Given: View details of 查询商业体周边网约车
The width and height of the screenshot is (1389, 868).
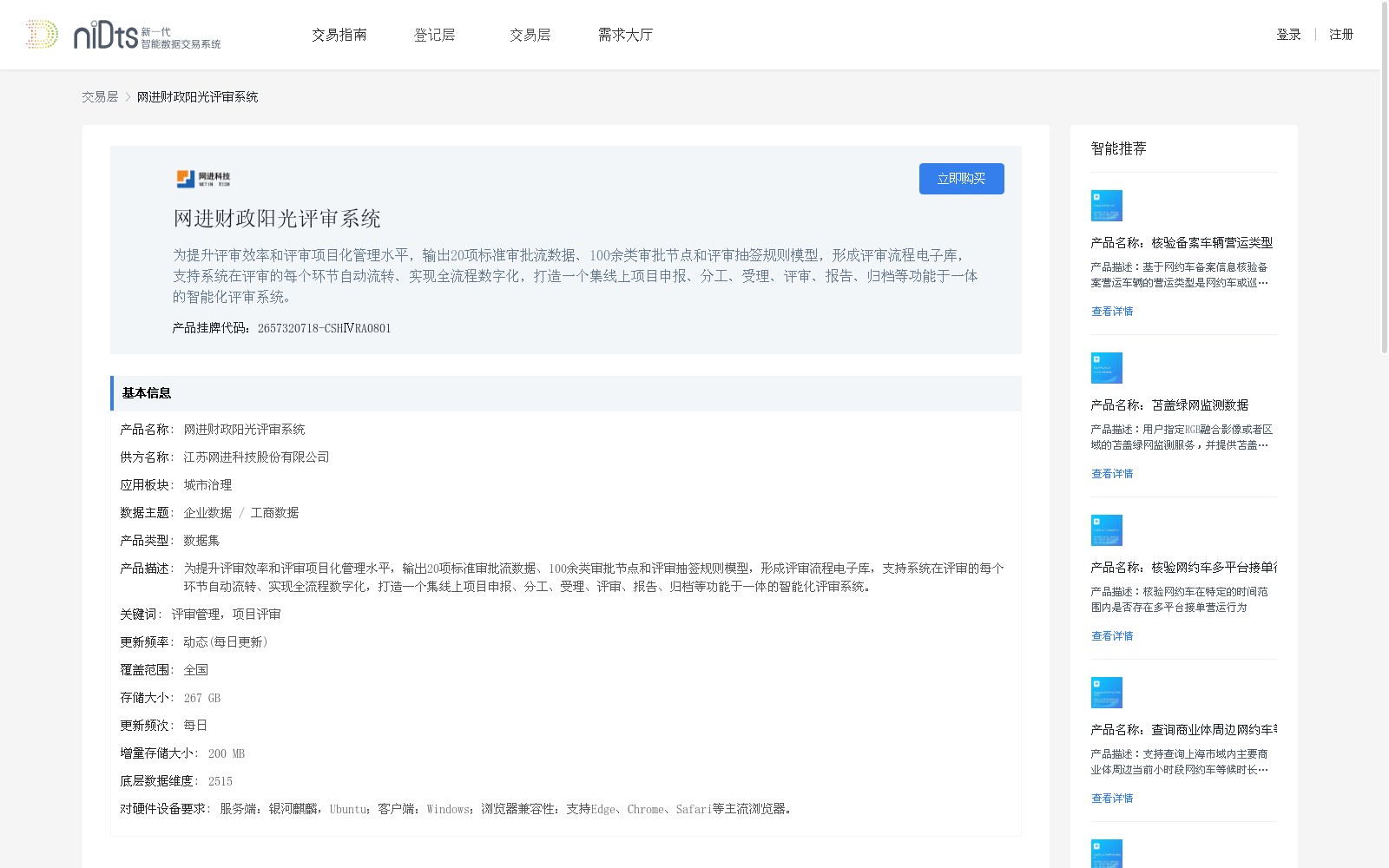Looking at the screenshot, I should coord(1112,799).
